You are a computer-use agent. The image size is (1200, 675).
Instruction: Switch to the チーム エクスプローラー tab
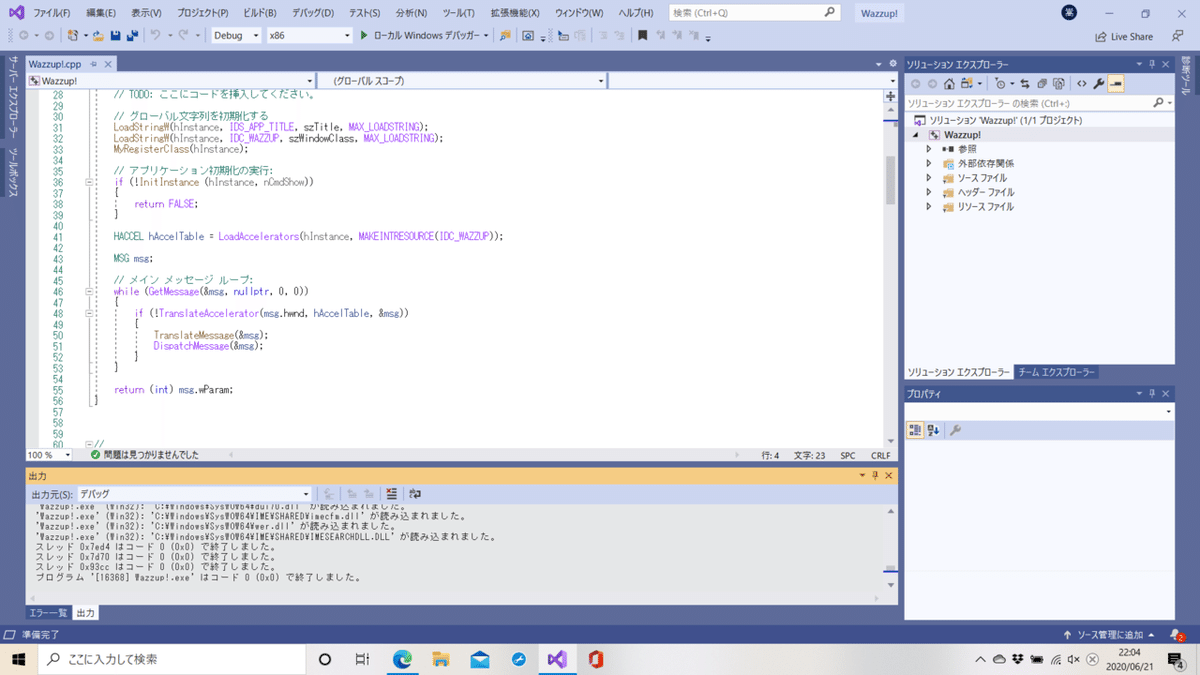[x=1057, y=372]
